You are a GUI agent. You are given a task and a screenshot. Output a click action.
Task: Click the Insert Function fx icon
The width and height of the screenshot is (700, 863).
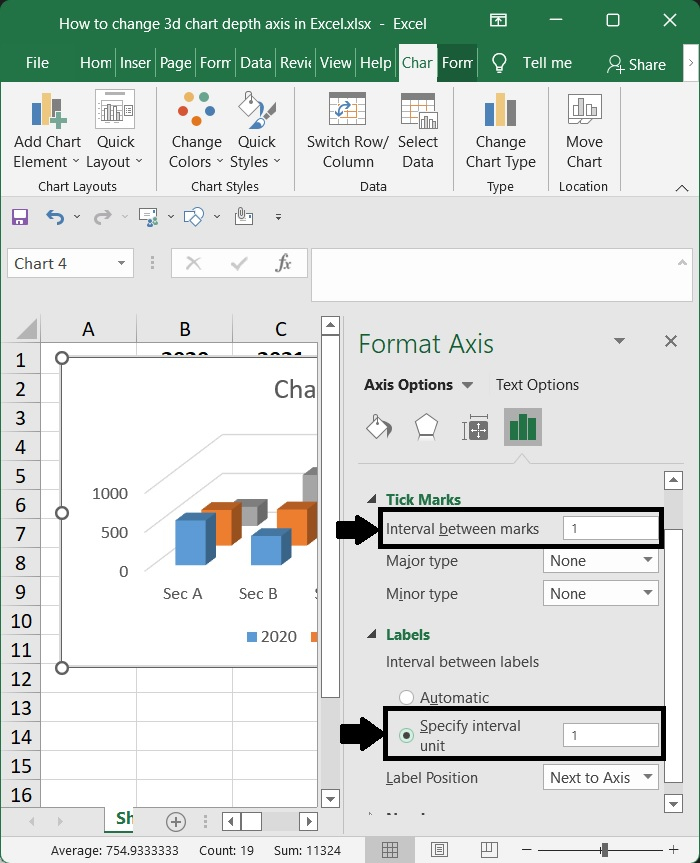point(283,263)
